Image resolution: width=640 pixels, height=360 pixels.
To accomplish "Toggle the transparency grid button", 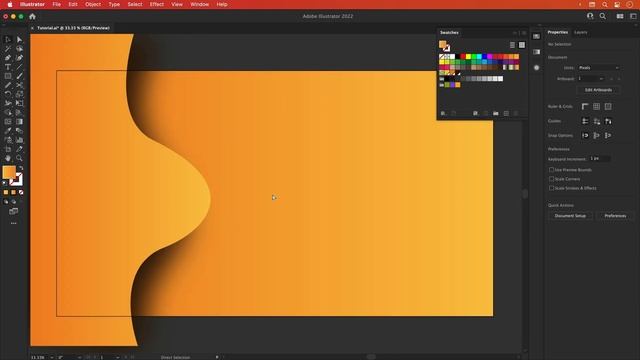I will [608, 107].
